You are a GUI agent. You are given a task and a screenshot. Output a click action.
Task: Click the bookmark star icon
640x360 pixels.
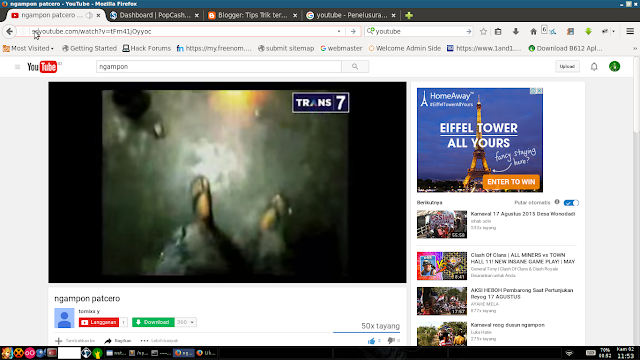pos(483,31)
